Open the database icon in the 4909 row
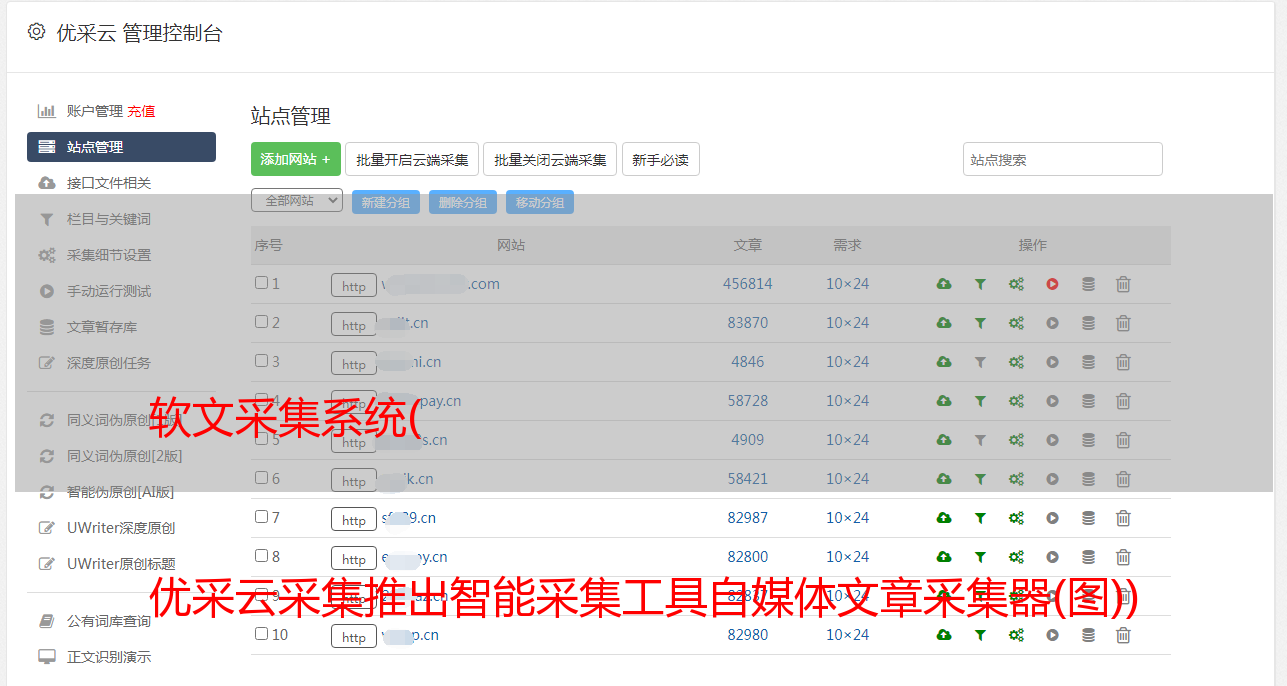 coord(1088,440)
